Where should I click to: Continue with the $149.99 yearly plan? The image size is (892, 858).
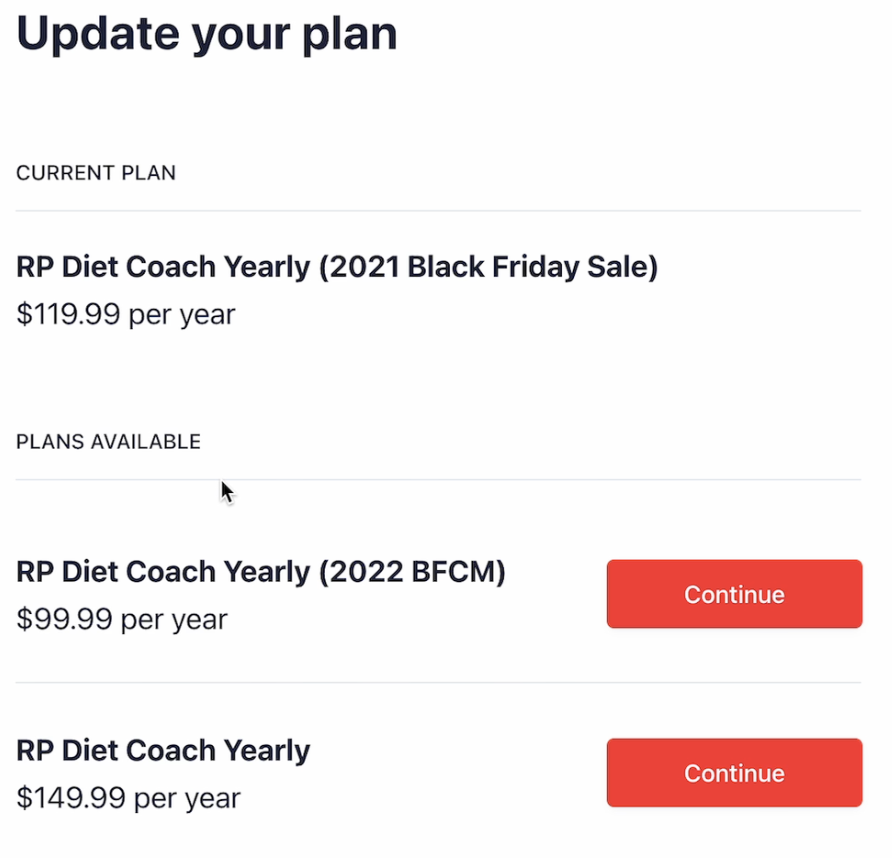click(734, 773)
